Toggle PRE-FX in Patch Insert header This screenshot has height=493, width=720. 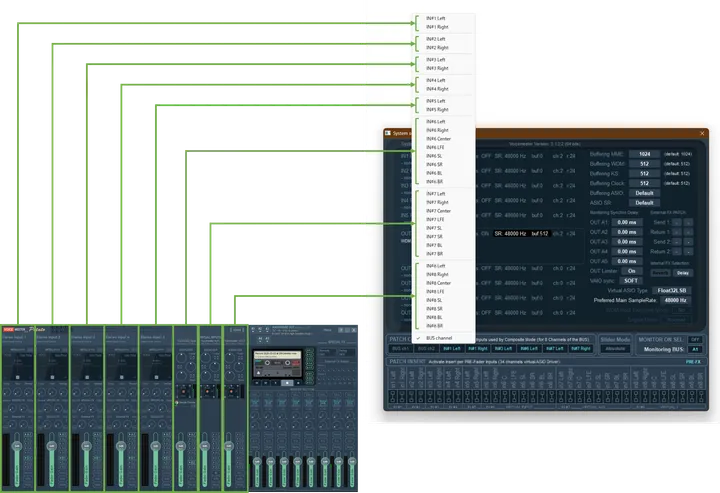click(x=693, y=362)
